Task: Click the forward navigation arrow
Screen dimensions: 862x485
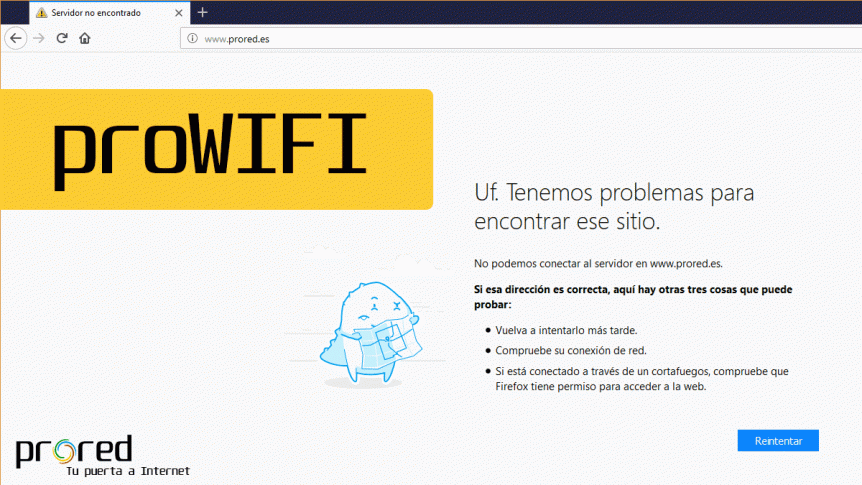Action: [x=38, y=38]
